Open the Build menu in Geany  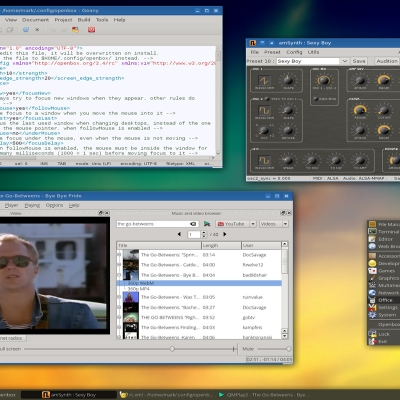point(84,20)
